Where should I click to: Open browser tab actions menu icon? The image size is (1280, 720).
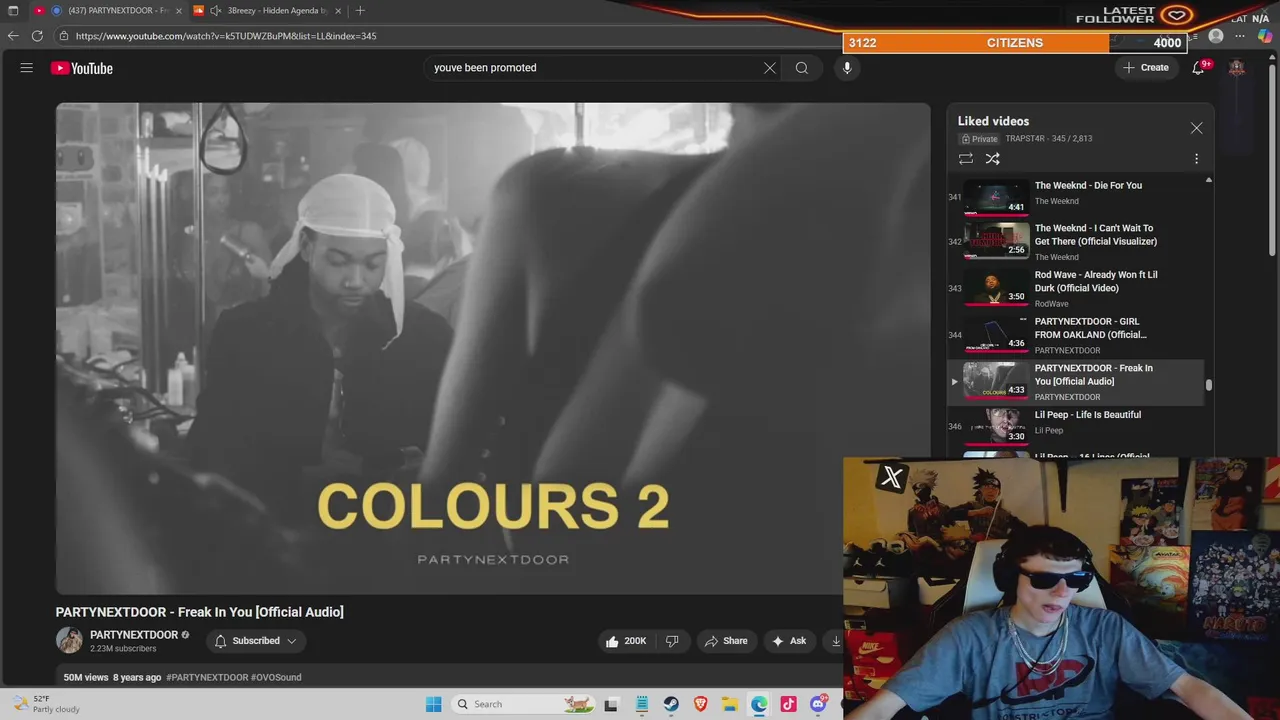(13, 11)
